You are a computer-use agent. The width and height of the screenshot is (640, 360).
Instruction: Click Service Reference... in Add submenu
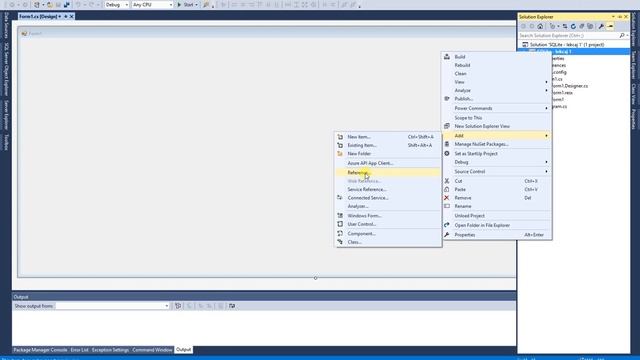coord(388,189)
